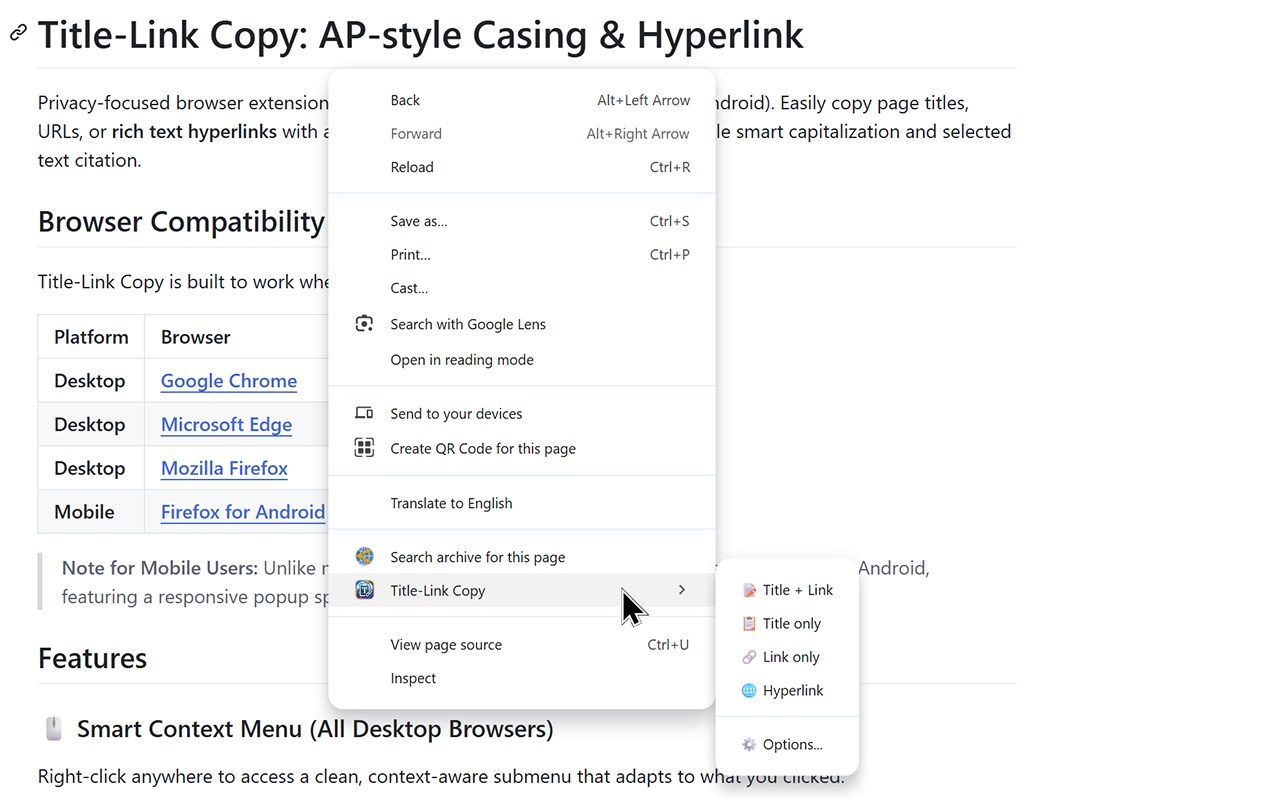Viewport: 1280px width, 800px height.
Task: Click the anchor link icon beside the page title
Action: [x=18, y=34]
